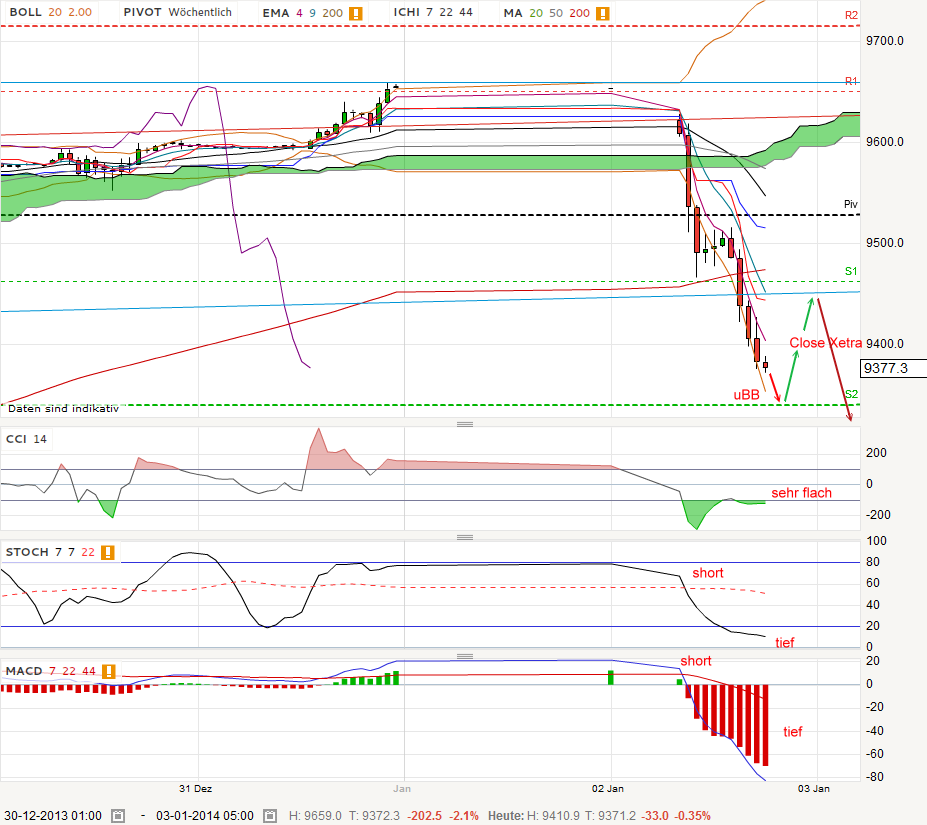Click the S1 support label
Viewport: 927px width, 825px height.
[851, 271]
